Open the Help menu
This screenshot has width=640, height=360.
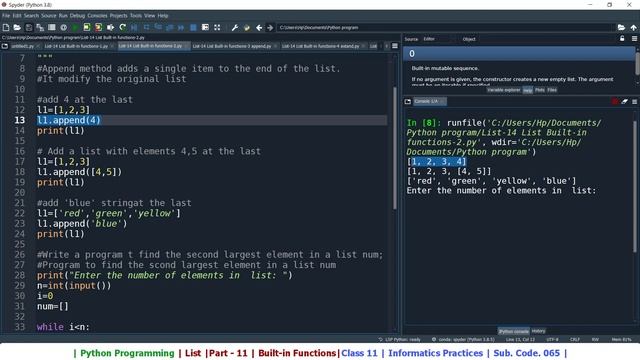tap(163, 16)
